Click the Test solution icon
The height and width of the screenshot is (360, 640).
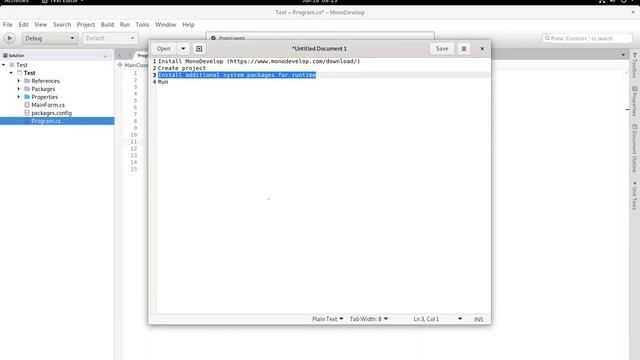pyautogui.click(x=12, y=65)
